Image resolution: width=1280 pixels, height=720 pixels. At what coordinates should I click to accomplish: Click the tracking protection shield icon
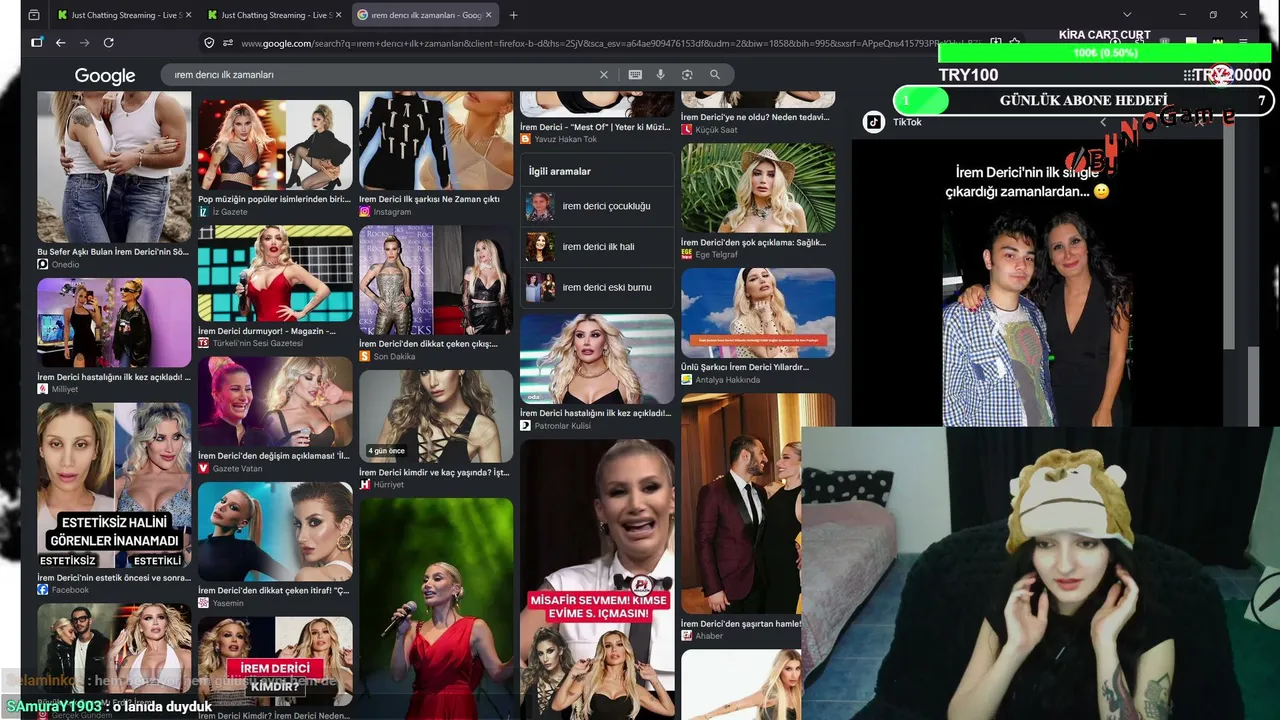tap(209, 43)
